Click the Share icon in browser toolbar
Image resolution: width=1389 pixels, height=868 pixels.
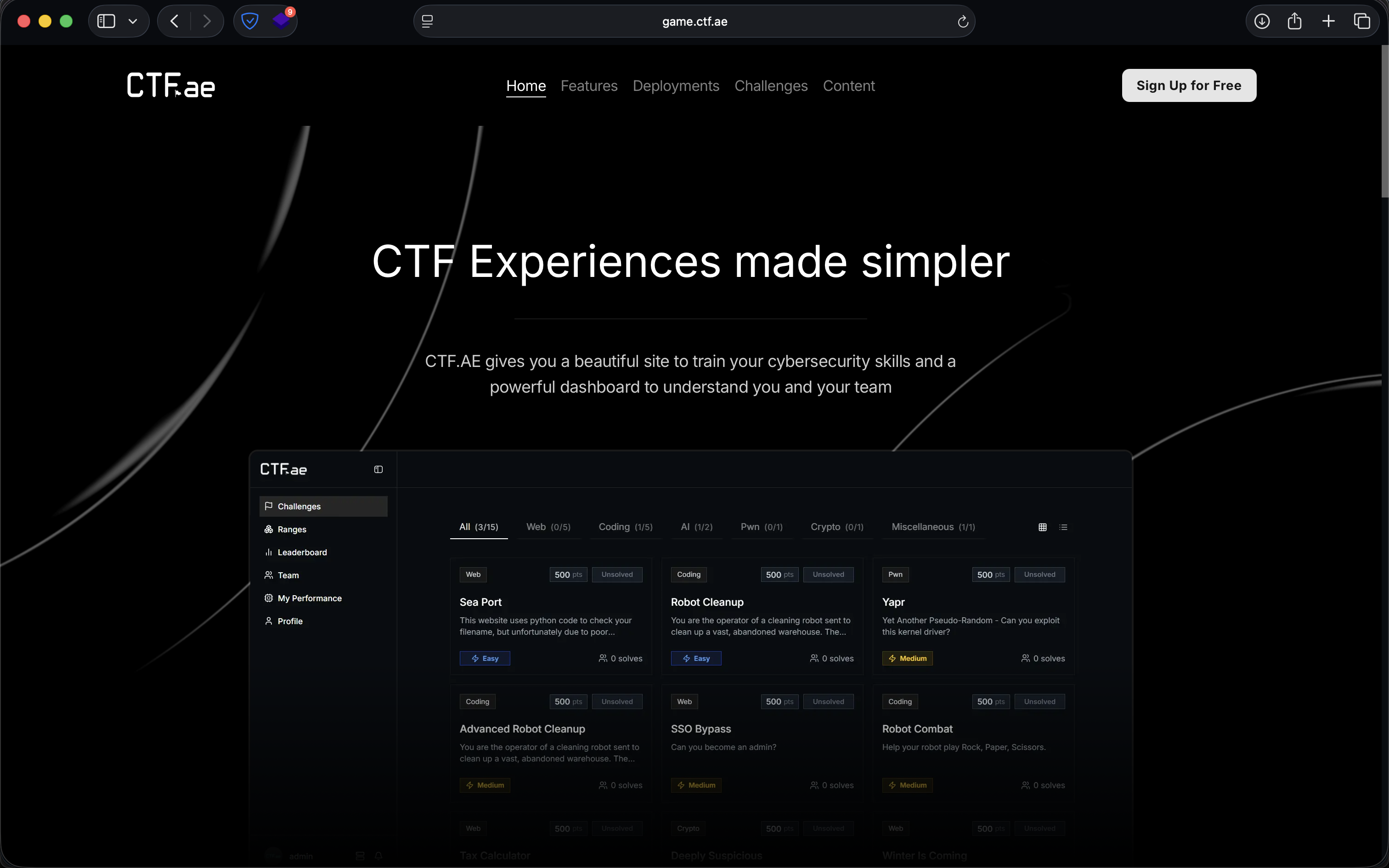(x=1294, y=21)
